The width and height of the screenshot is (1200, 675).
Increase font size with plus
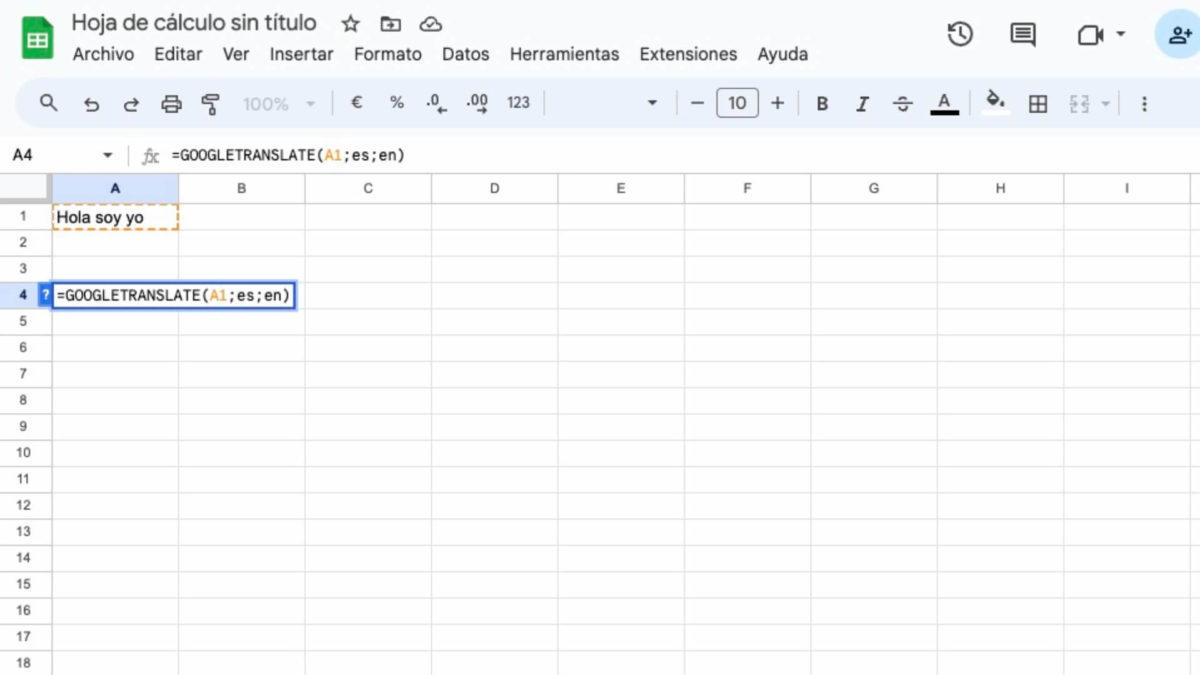[777, 103]
